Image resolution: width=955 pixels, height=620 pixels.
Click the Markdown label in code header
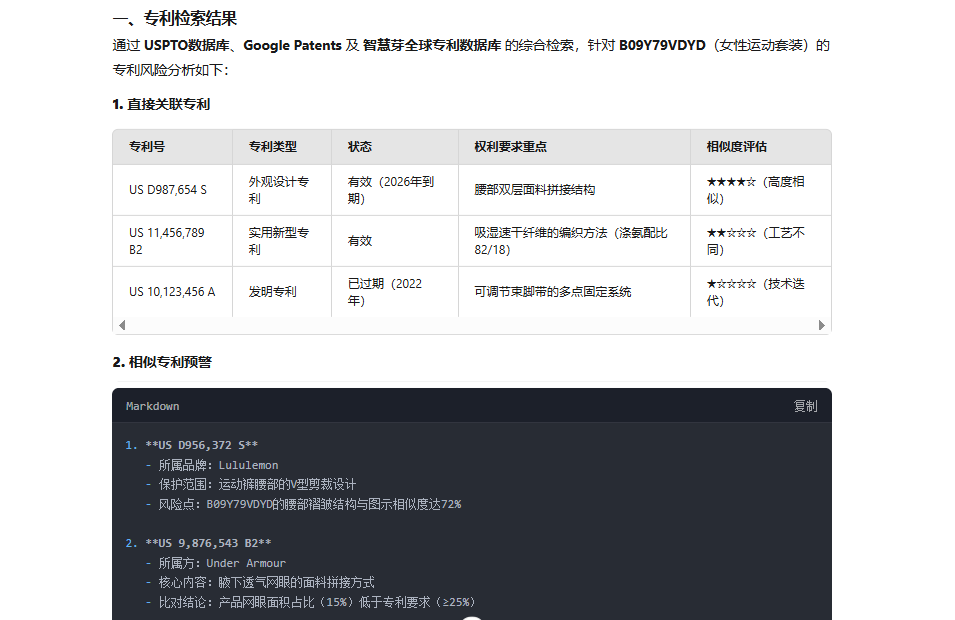click(152, 406)
